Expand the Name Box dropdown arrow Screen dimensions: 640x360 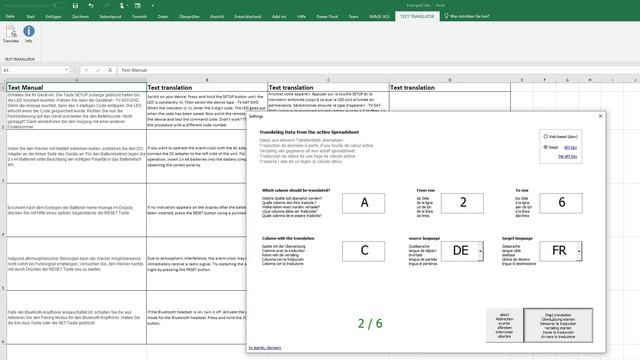coord(67,70)
